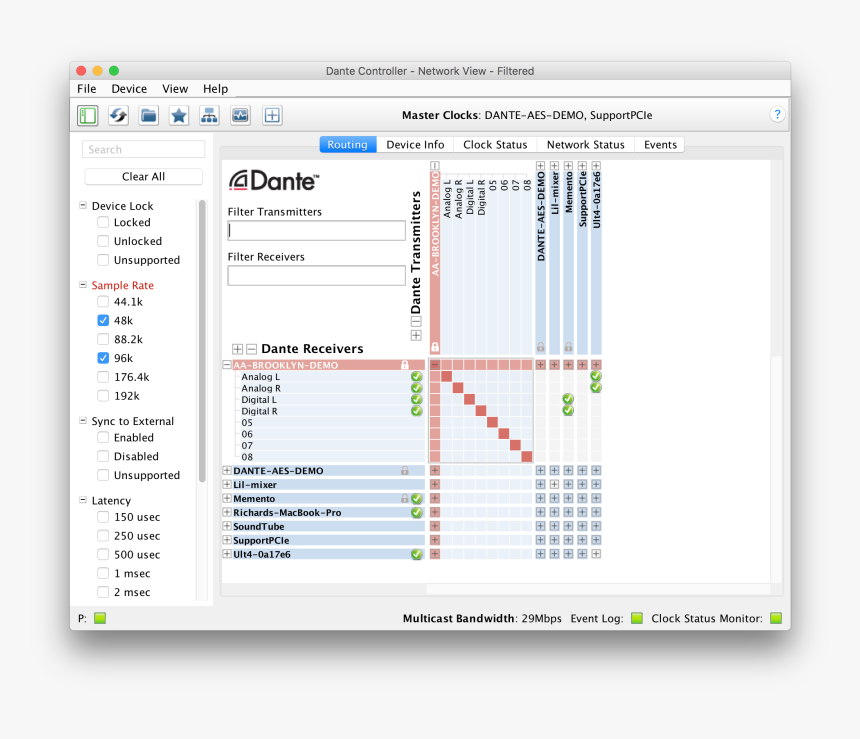Collapse the AA-BROOKLYN-DEMO receiver row
Viewport: 860px width, 739px height.
tap(227, 365)
